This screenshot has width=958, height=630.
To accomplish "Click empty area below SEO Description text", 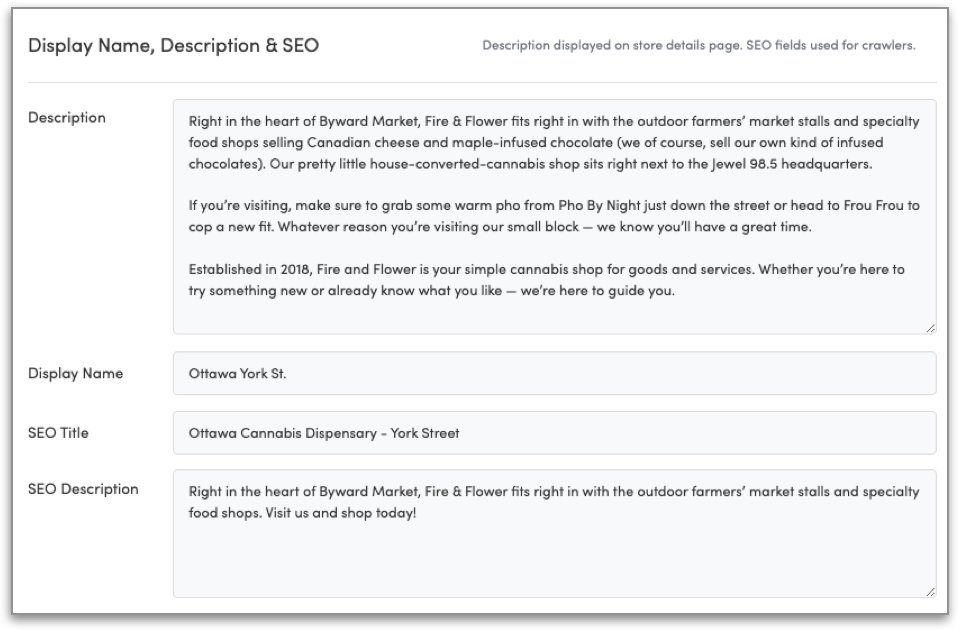I will [x=554, y=560].
